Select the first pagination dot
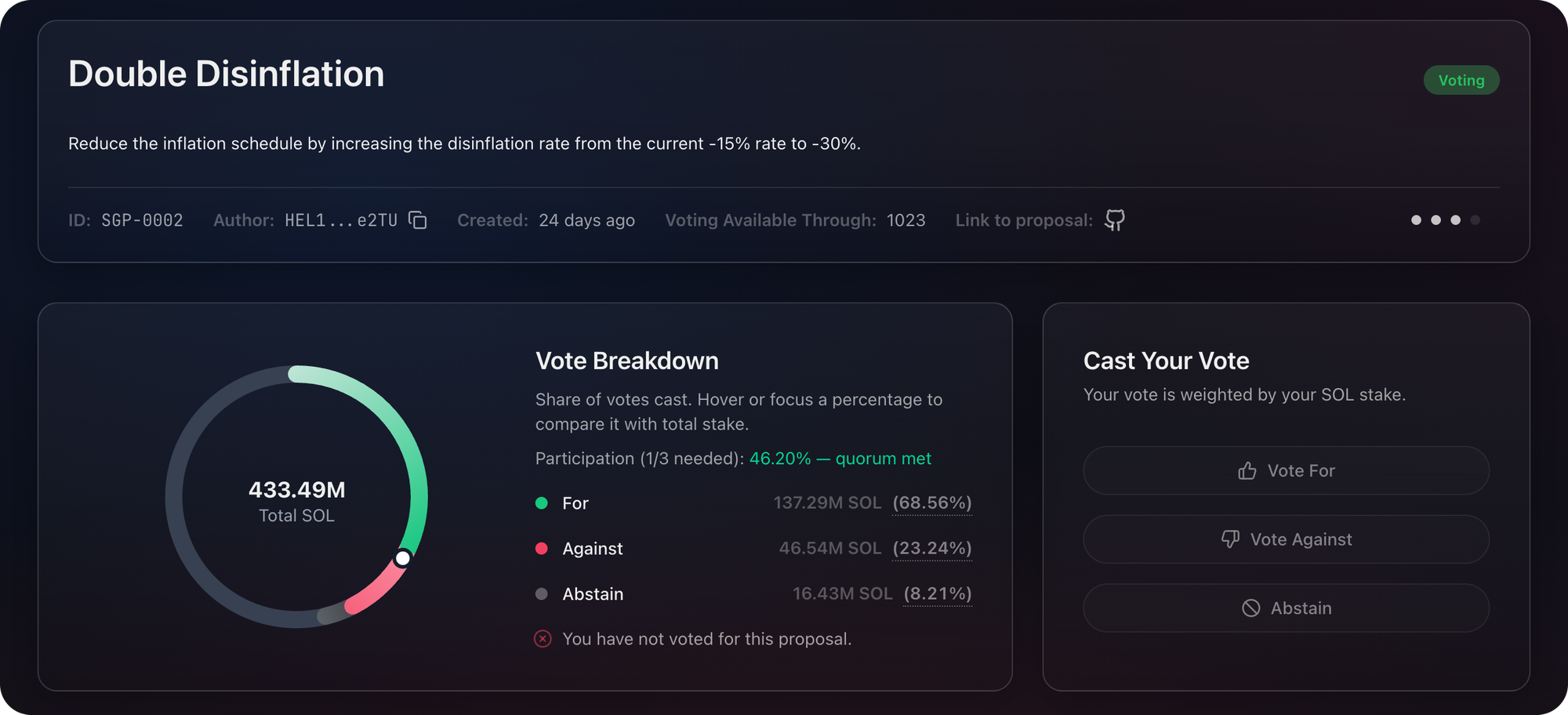 pos(1416,220)
